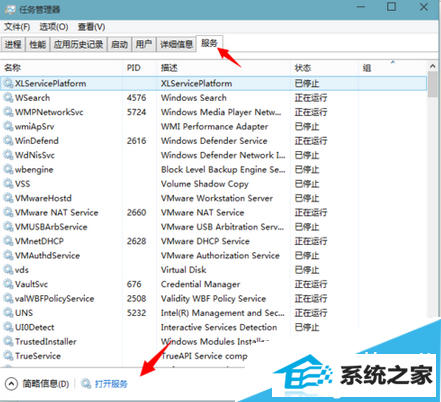Select the 已停止 status of XLServicePlatform
The width and height of the screenshot is (441, 402).
click(x=307, y=83)
